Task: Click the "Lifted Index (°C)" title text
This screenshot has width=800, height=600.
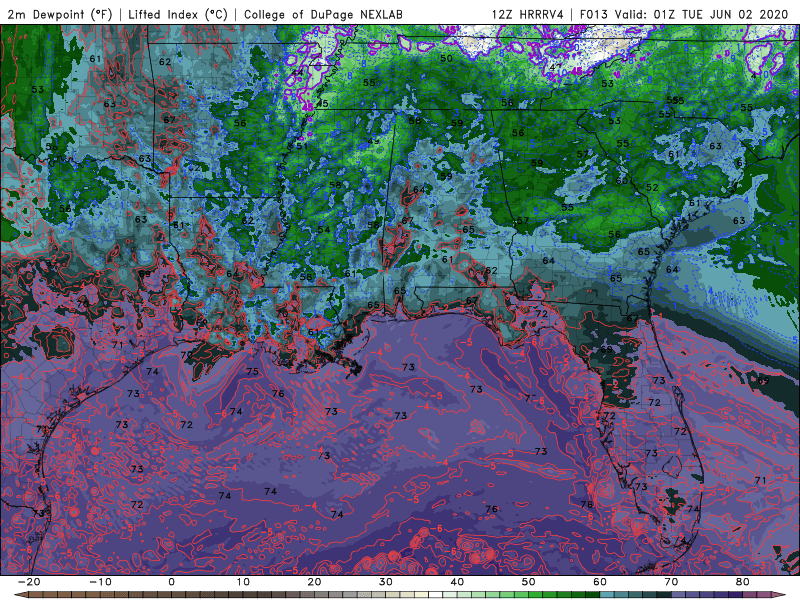Action: pos(178,15)
